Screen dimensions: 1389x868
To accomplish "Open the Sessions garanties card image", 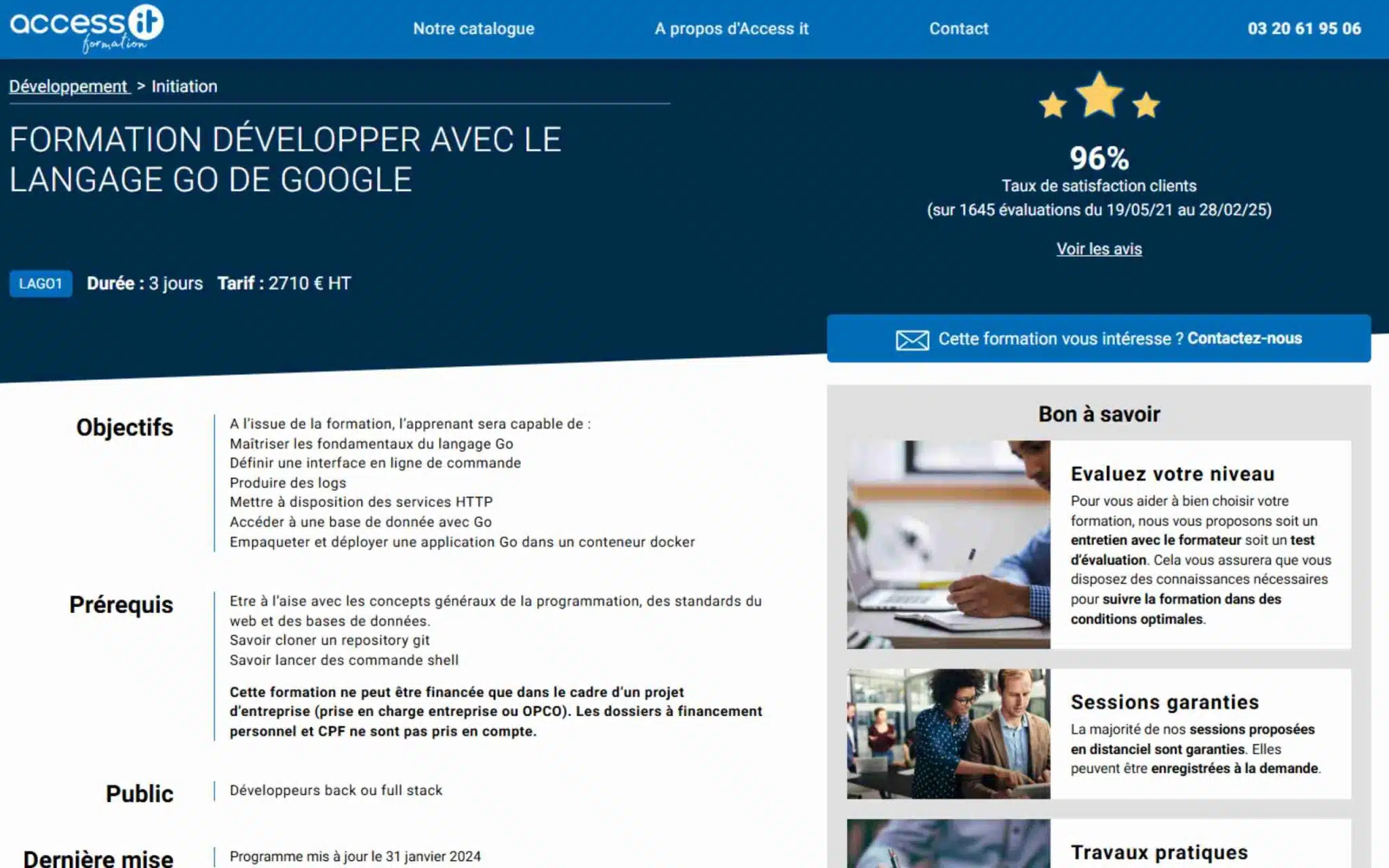I will [948, 734].
